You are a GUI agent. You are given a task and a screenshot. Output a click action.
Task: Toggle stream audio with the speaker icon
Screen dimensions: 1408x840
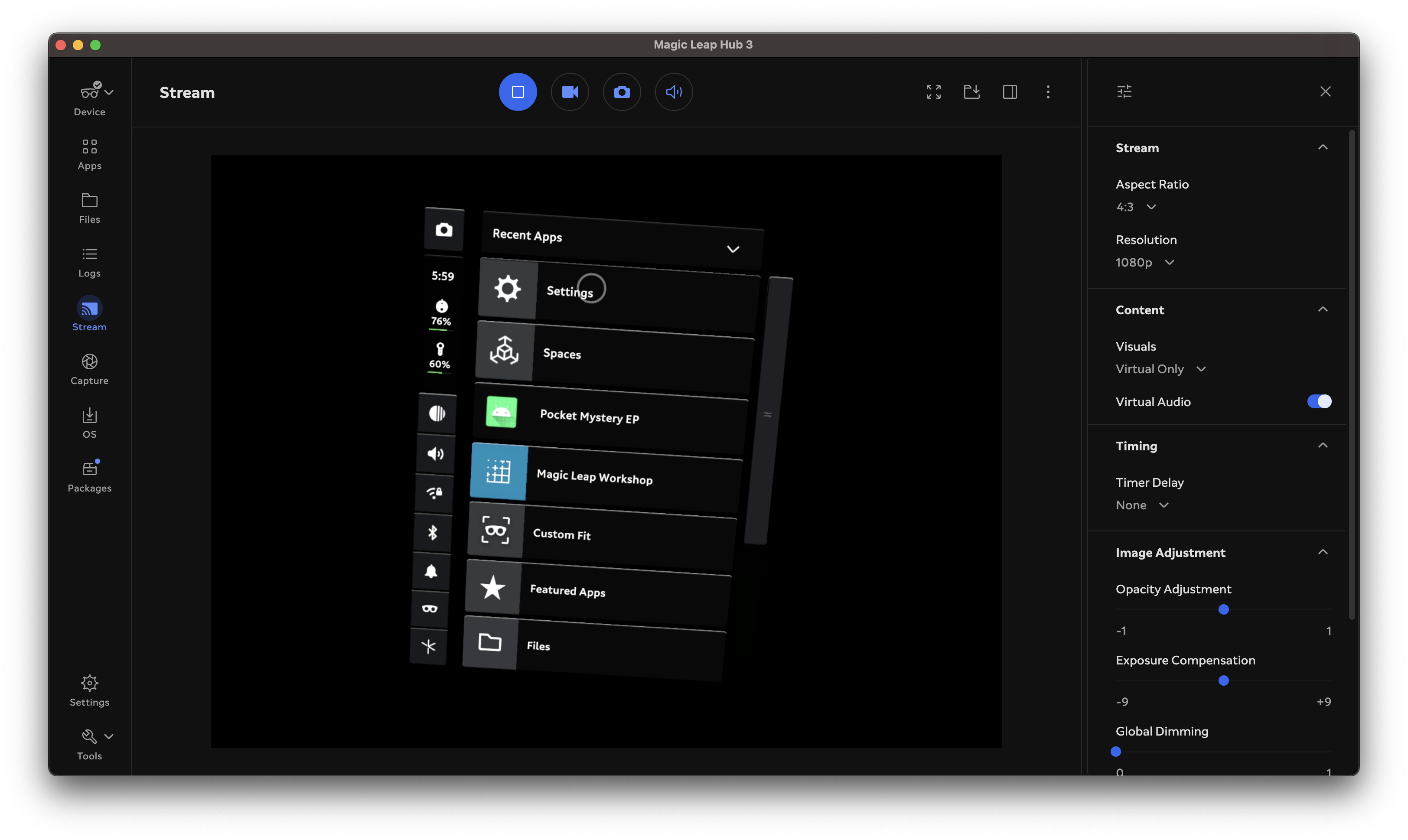coord(674,92)
